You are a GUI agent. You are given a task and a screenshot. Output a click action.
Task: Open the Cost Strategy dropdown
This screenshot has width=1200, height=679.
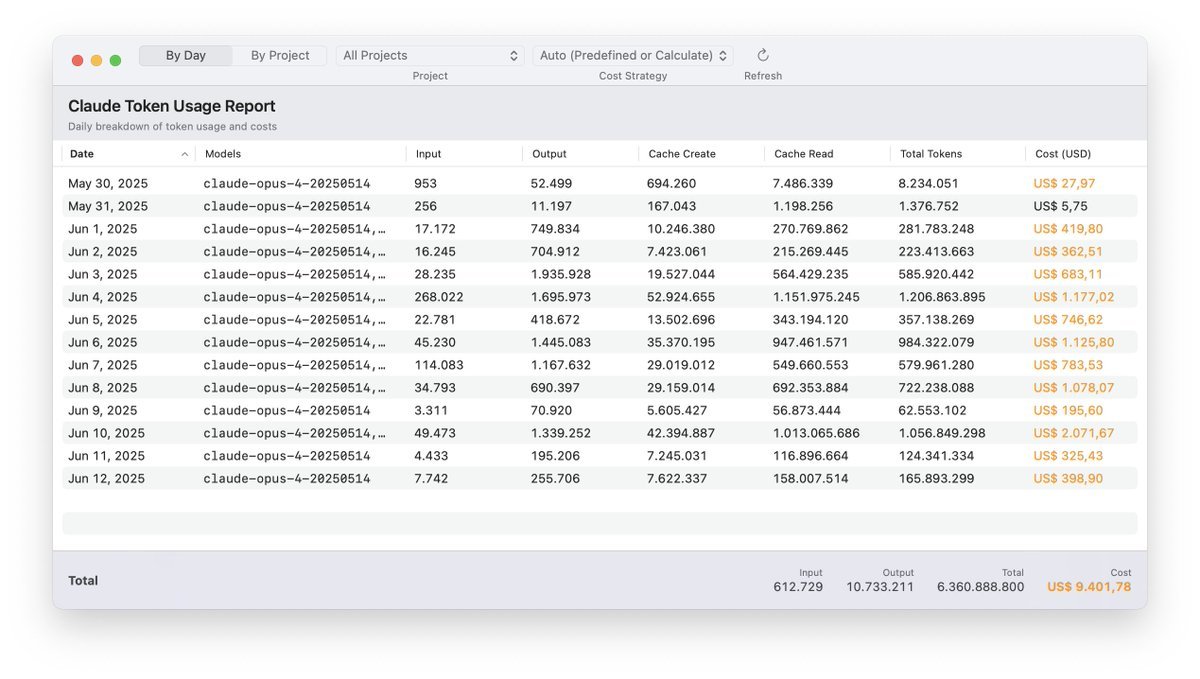click(x=633, y=55)
